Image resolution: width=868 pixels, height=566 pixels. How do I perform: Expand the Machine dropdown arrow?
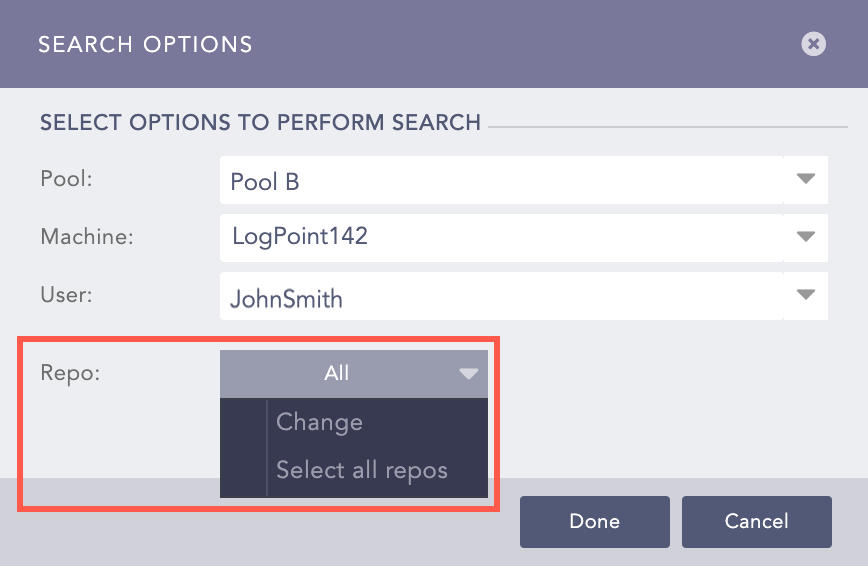(806, 237)
